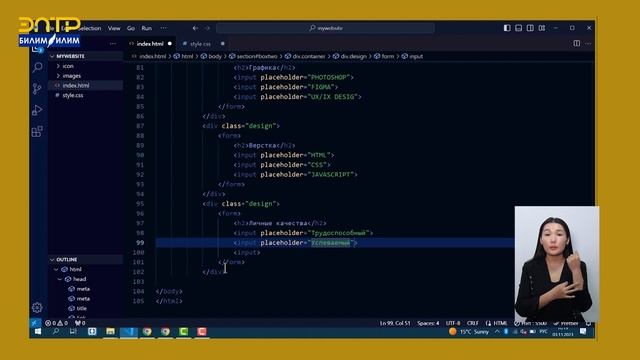This screenshot has width=640, height=360.
Task: Click the mywebsite command center search box
Action: pos(325,28)
